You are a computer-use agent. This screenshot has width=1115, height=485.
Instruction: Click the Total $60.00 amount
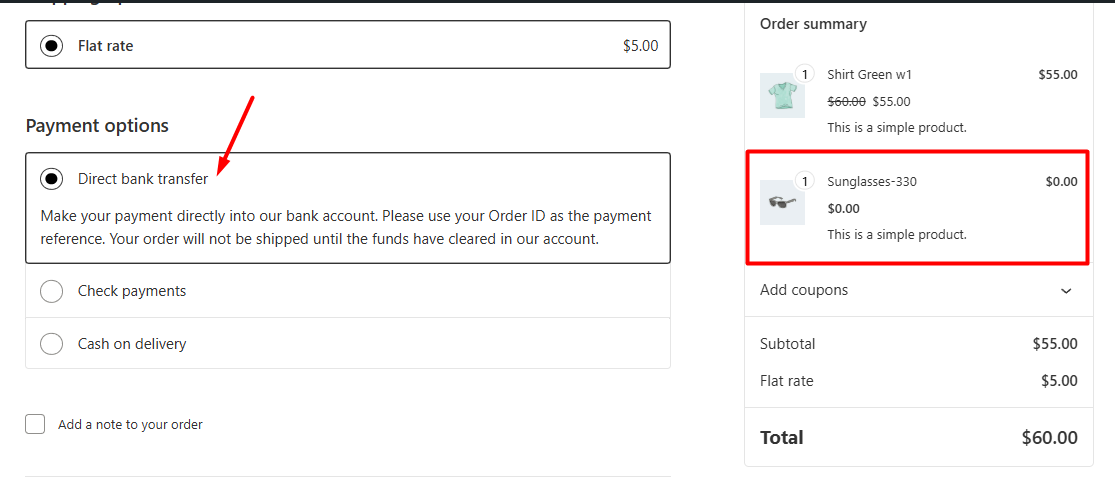[1049, 437]
